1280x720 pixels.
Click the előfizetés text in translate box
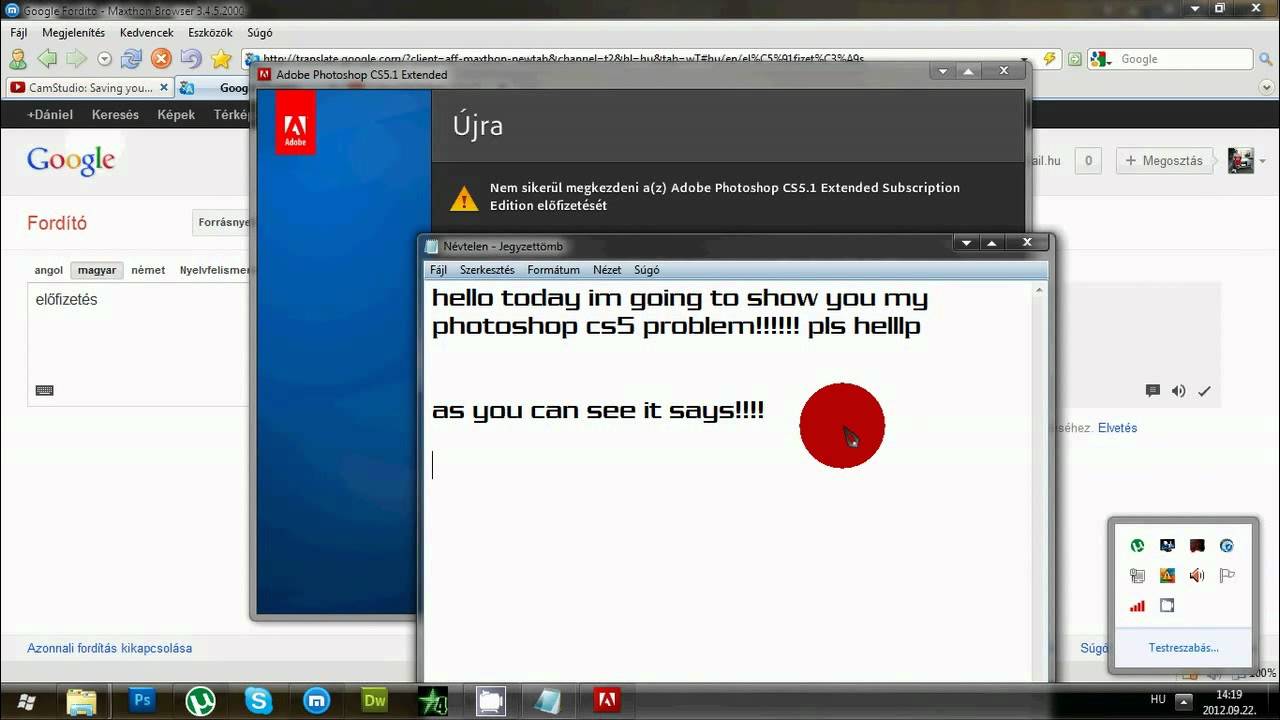(66, 299)
